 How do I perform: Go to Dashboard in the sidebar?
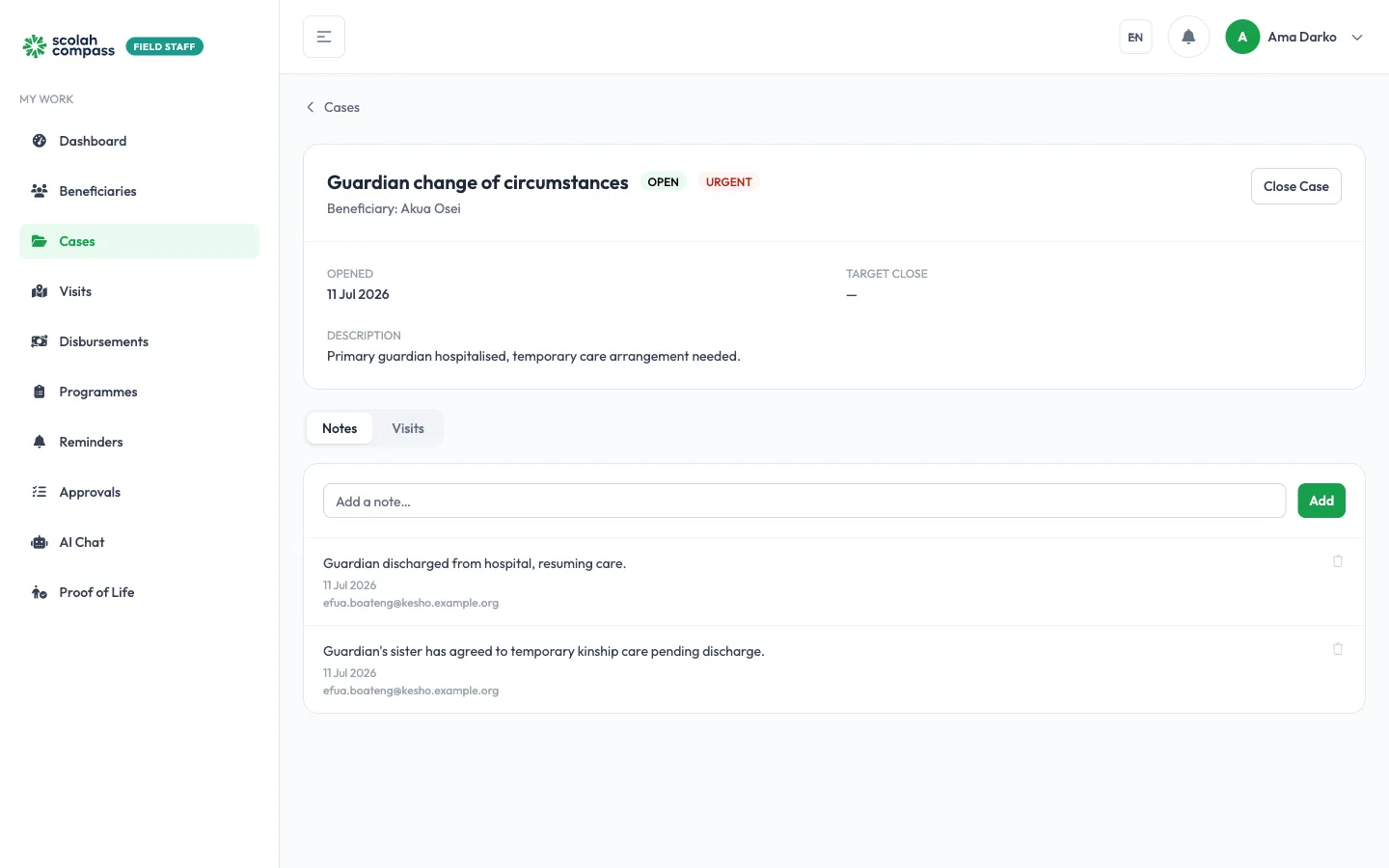[139, 141]
